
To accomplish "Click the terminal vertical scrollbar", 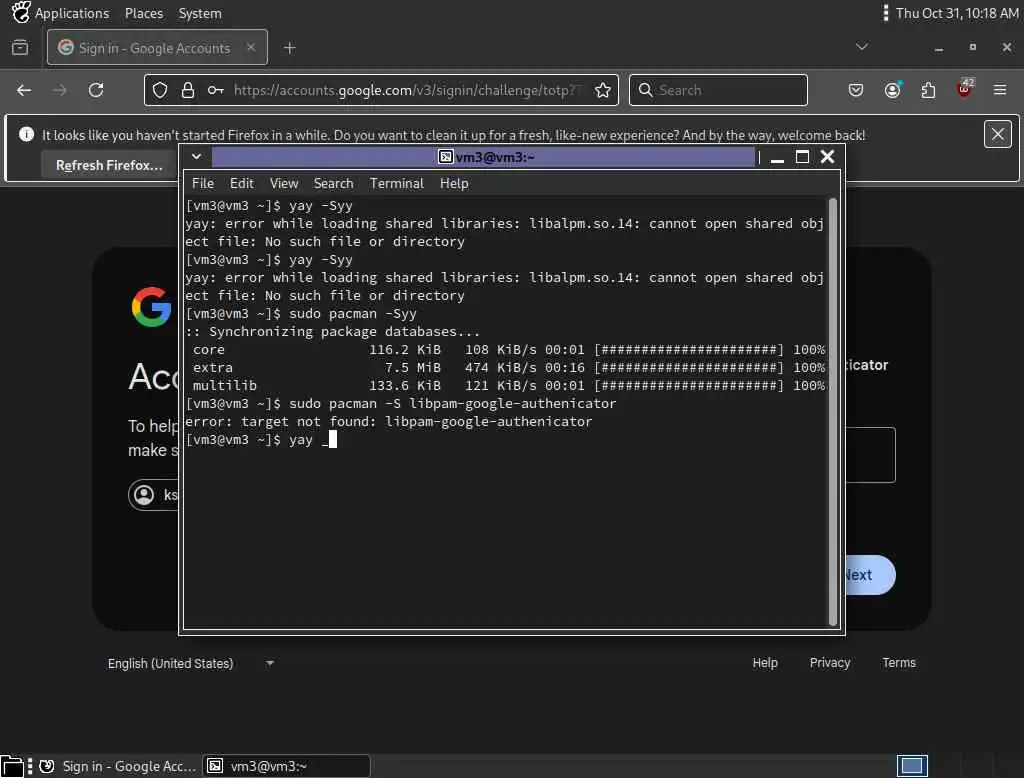I will 832,412.
